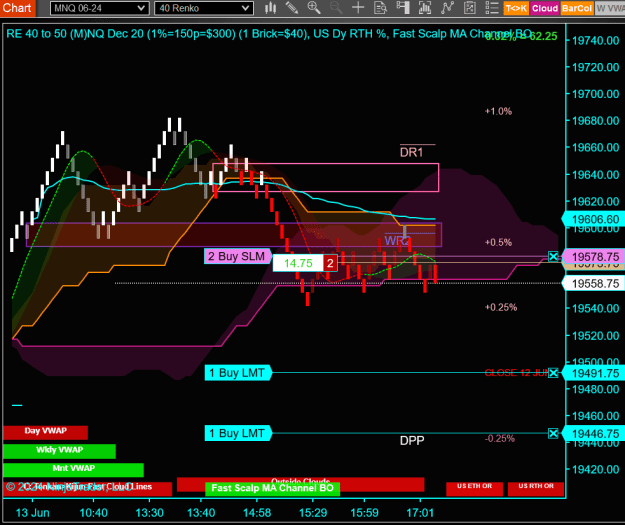Click the DR1 level label
The width and height of the screenshot is (625, 525).
point(411,152)
